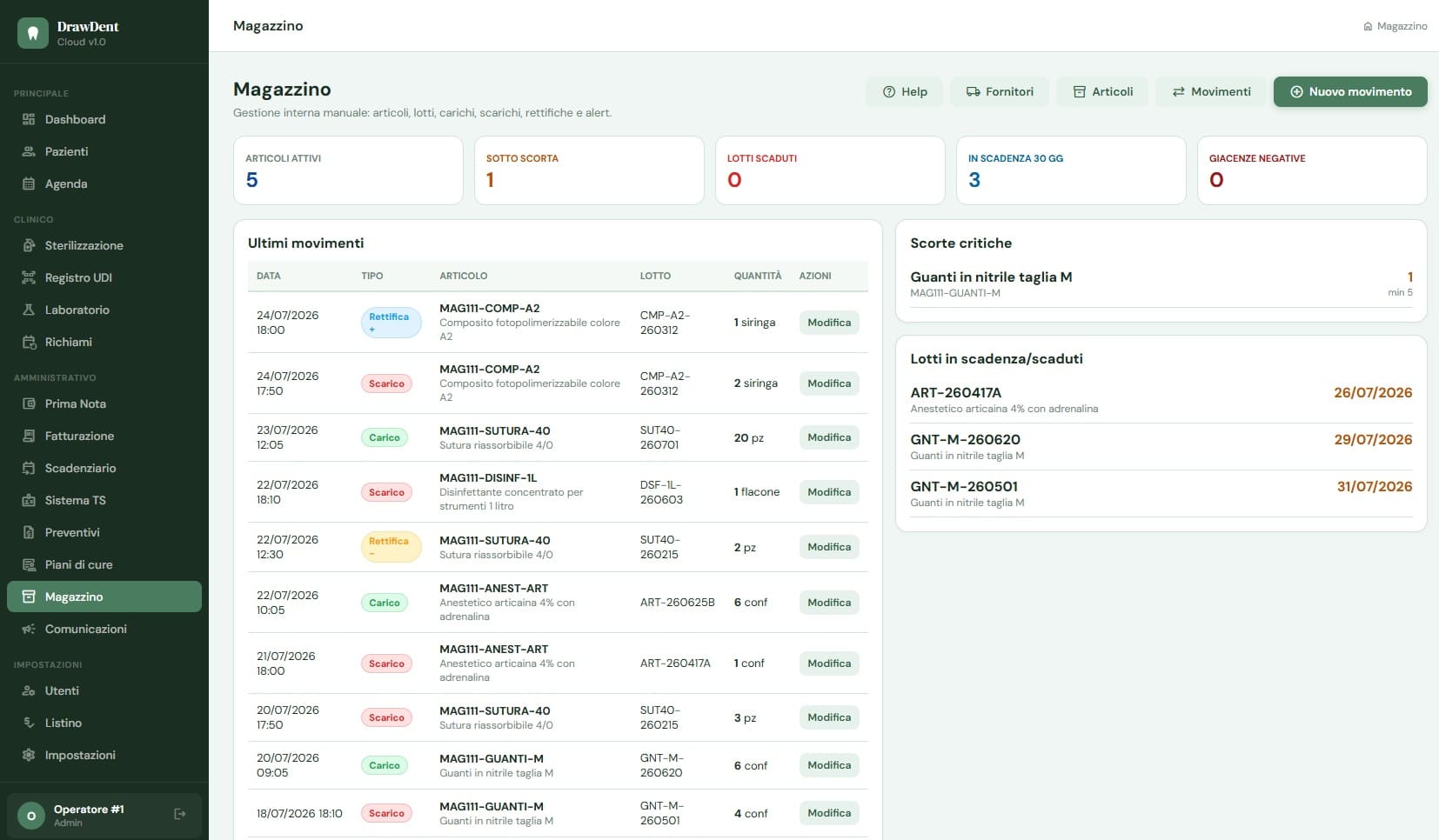This screenshot has width=1439, height=840.
Task: Click the Giacenze negative card
Action: tap(1312, 170)
